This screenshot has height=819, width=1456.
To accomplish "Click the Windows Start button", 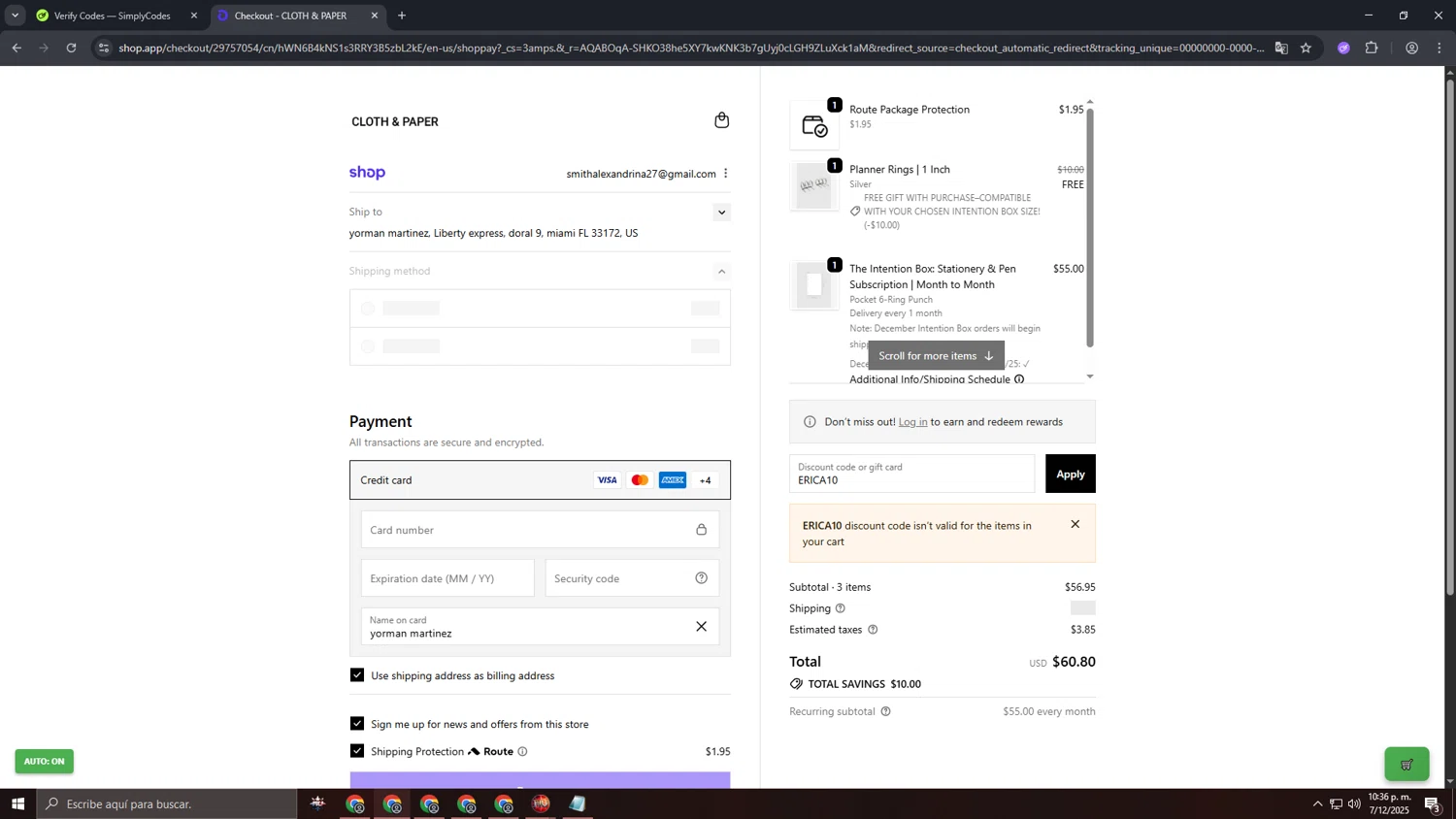I will [x=17, y=803].
